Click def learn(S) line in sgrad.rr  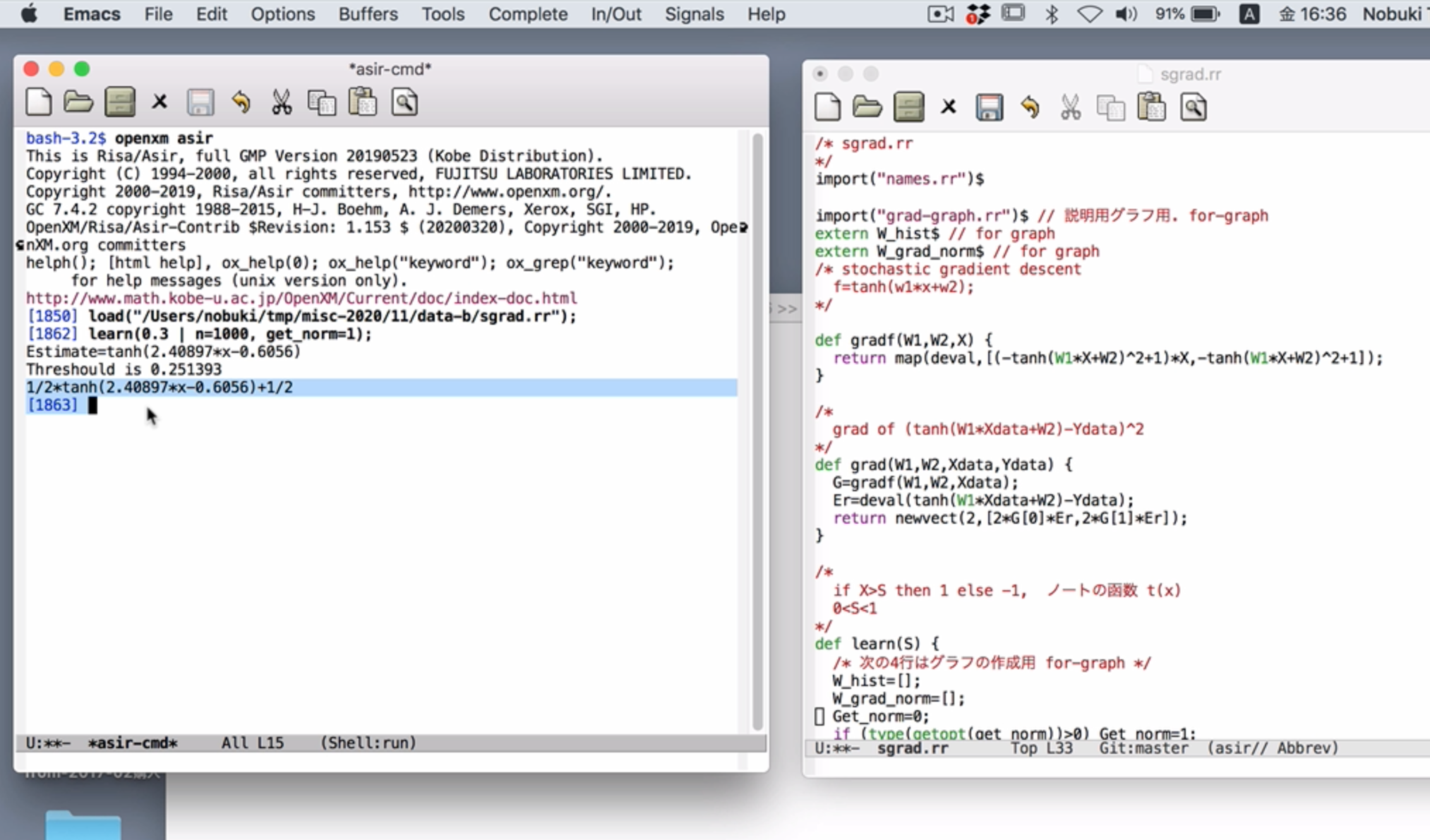click(x=877, y=644)
